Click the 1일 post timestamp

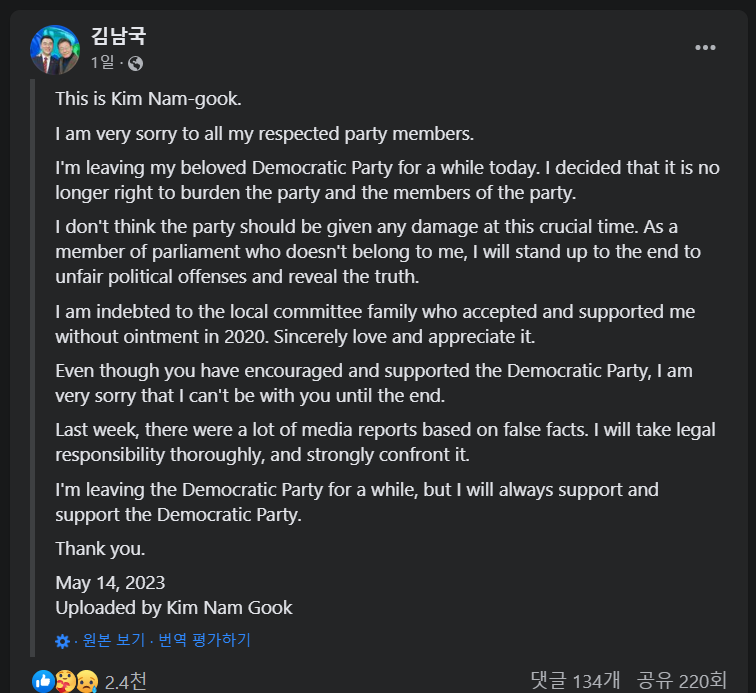tap(102, 63)
